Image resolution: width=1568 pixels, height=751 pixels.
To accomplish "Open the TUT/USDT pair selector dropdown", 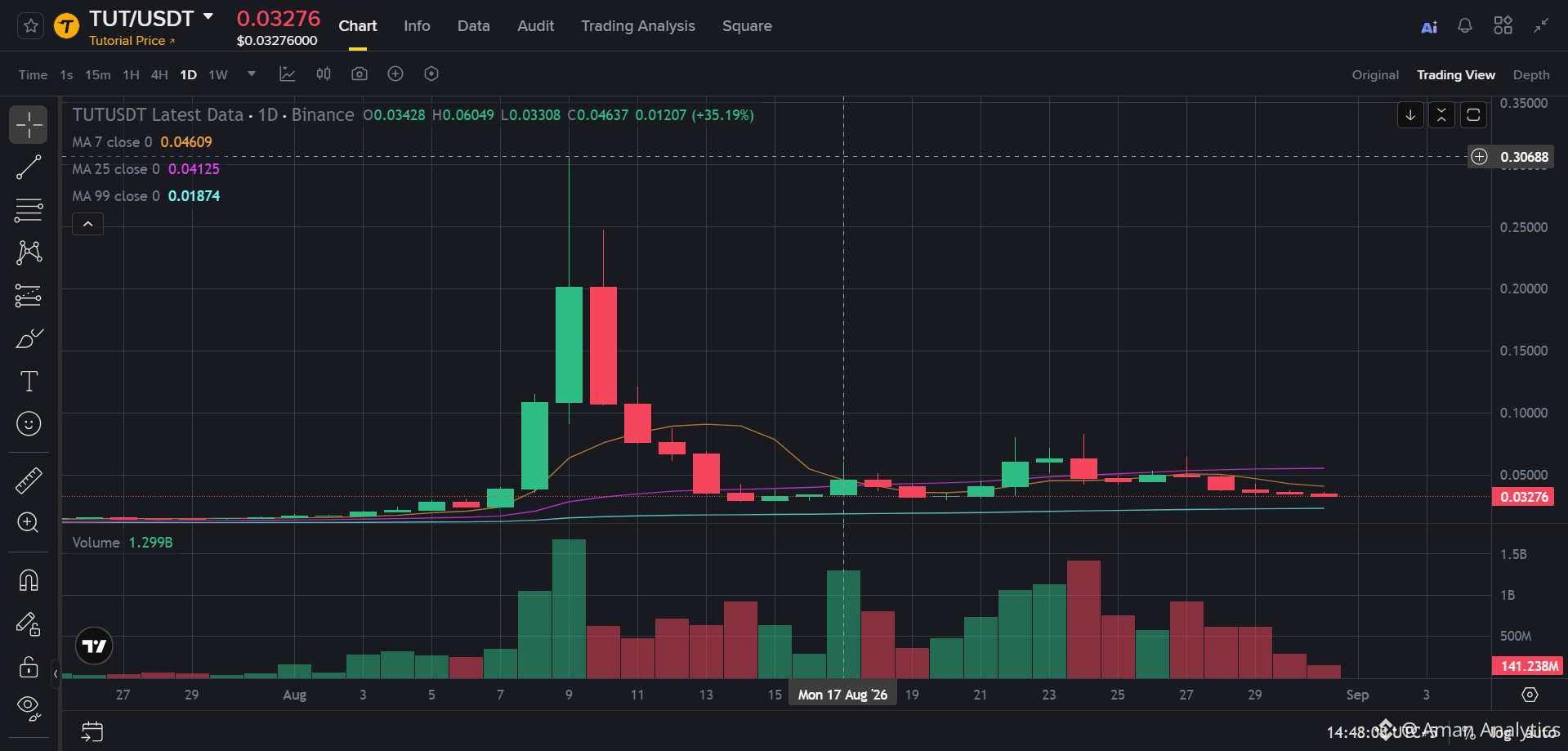I will point(208,16).
